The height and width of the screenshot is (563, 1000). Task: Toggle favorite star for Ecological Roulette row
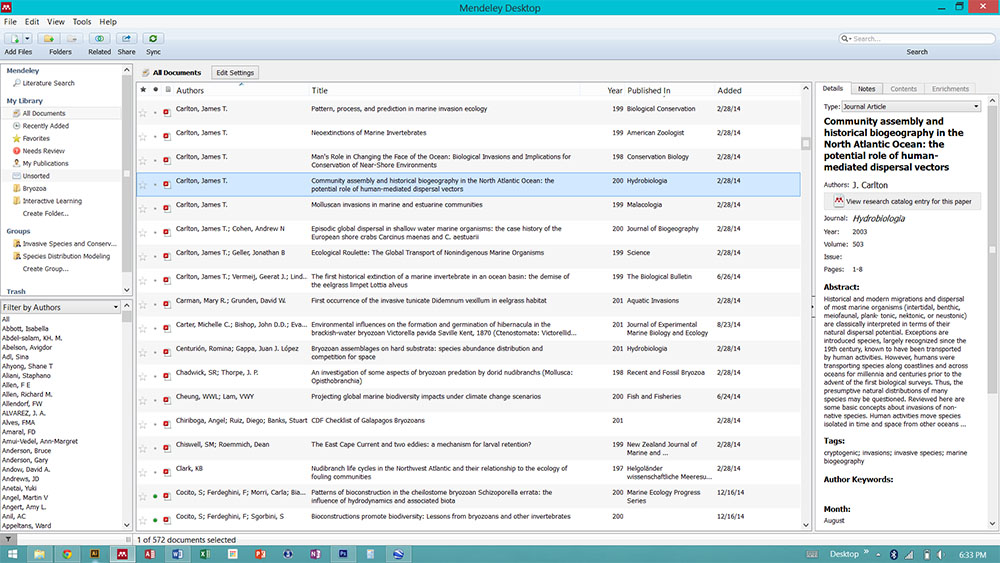tap(143, 256)
